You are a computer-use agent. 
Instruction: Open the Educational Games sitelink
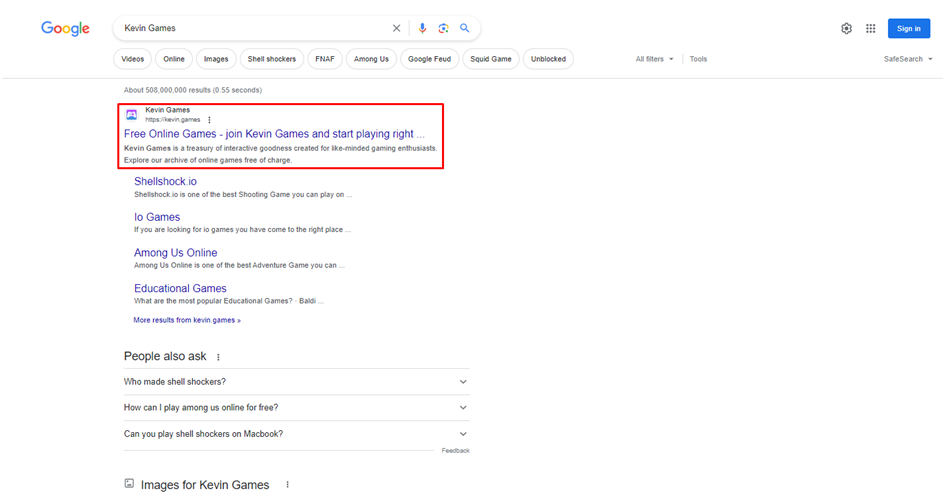(180, 288)
